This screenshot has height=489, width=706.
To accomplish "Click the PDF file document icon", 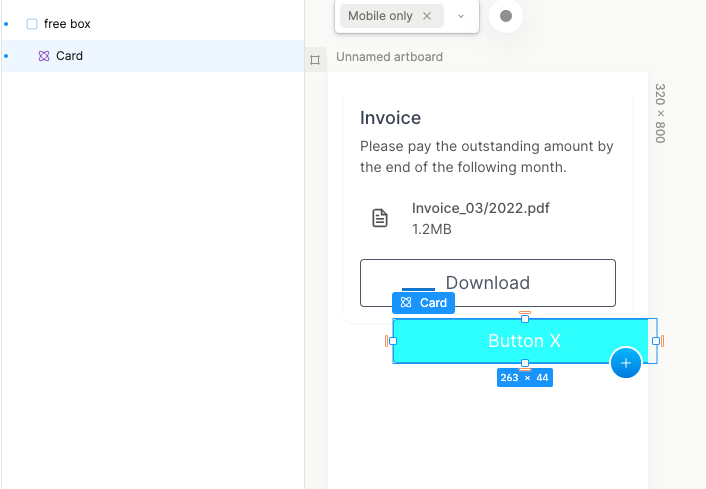I will coord(380,218).
